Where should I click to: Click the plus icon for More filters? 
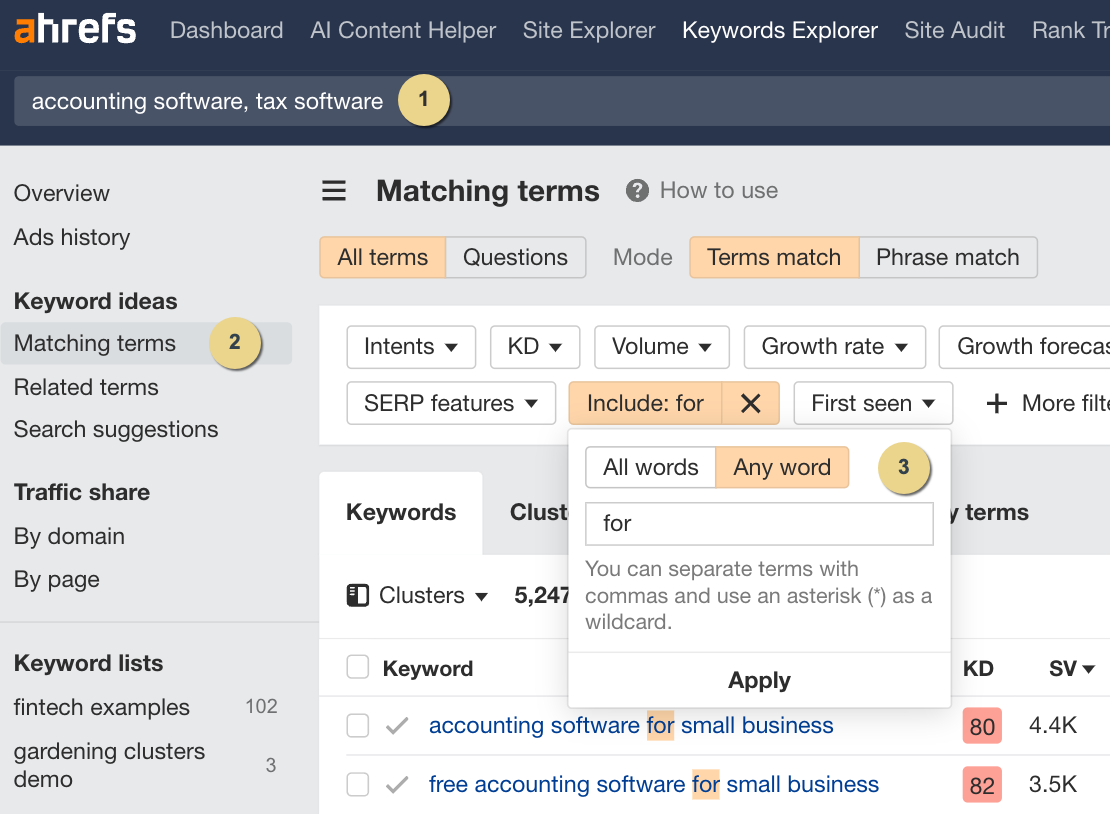click(997, 403)
